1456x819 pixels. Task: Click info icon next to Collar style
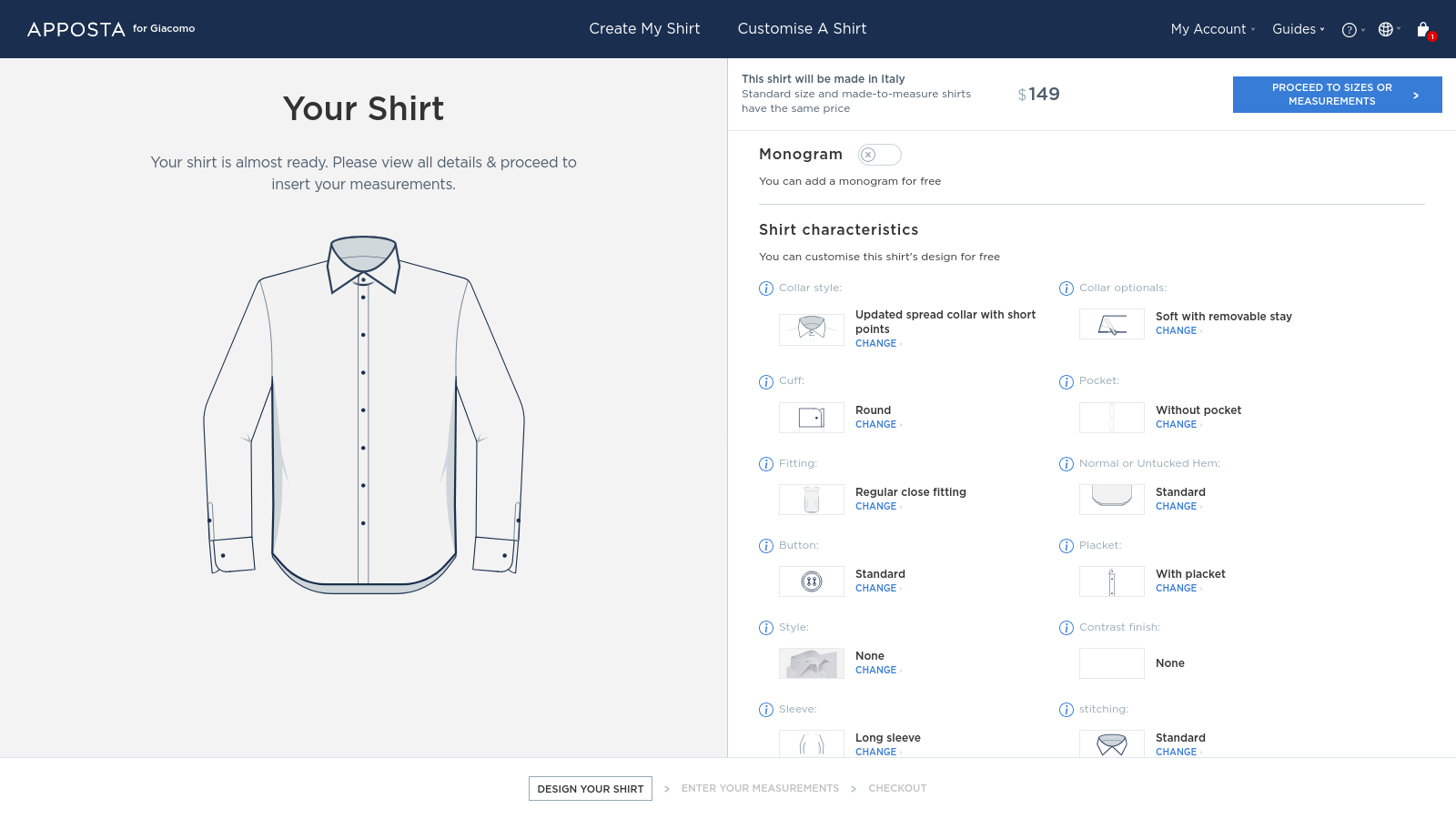tap(766, 288)
